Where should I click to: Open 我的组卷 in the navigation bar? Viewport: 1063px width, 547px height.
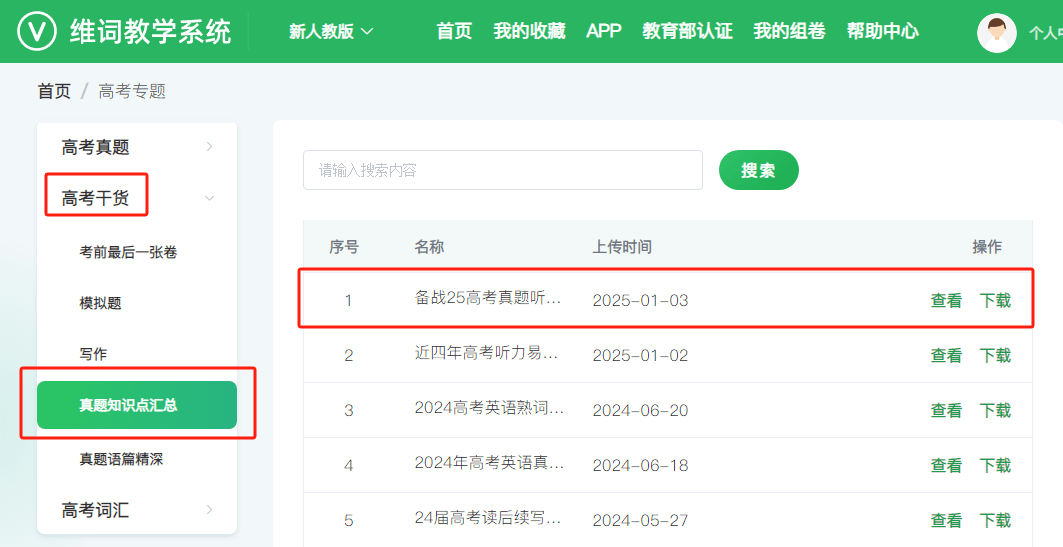789,31
